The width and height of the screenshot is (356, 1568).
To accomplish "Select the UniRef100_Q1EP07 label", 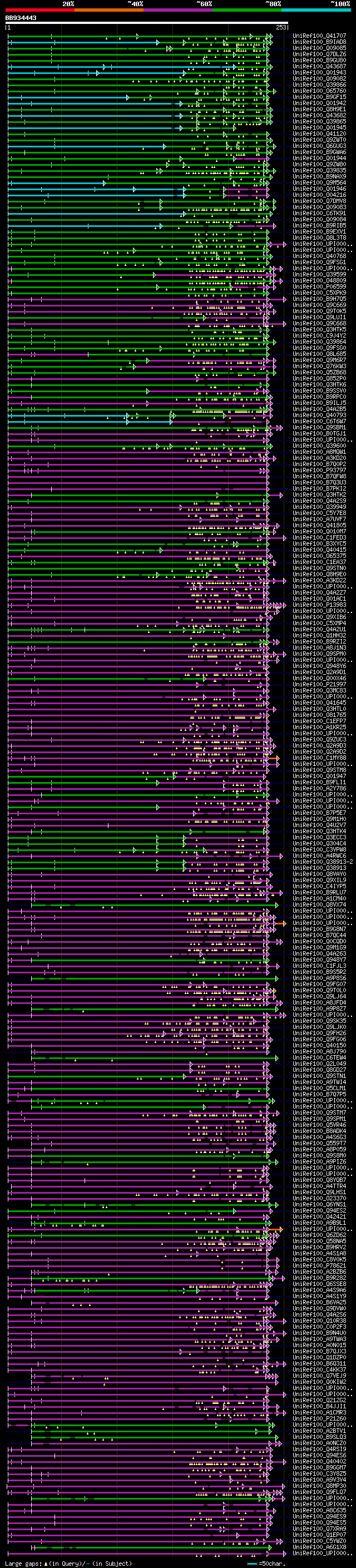I will point(319,1535).
